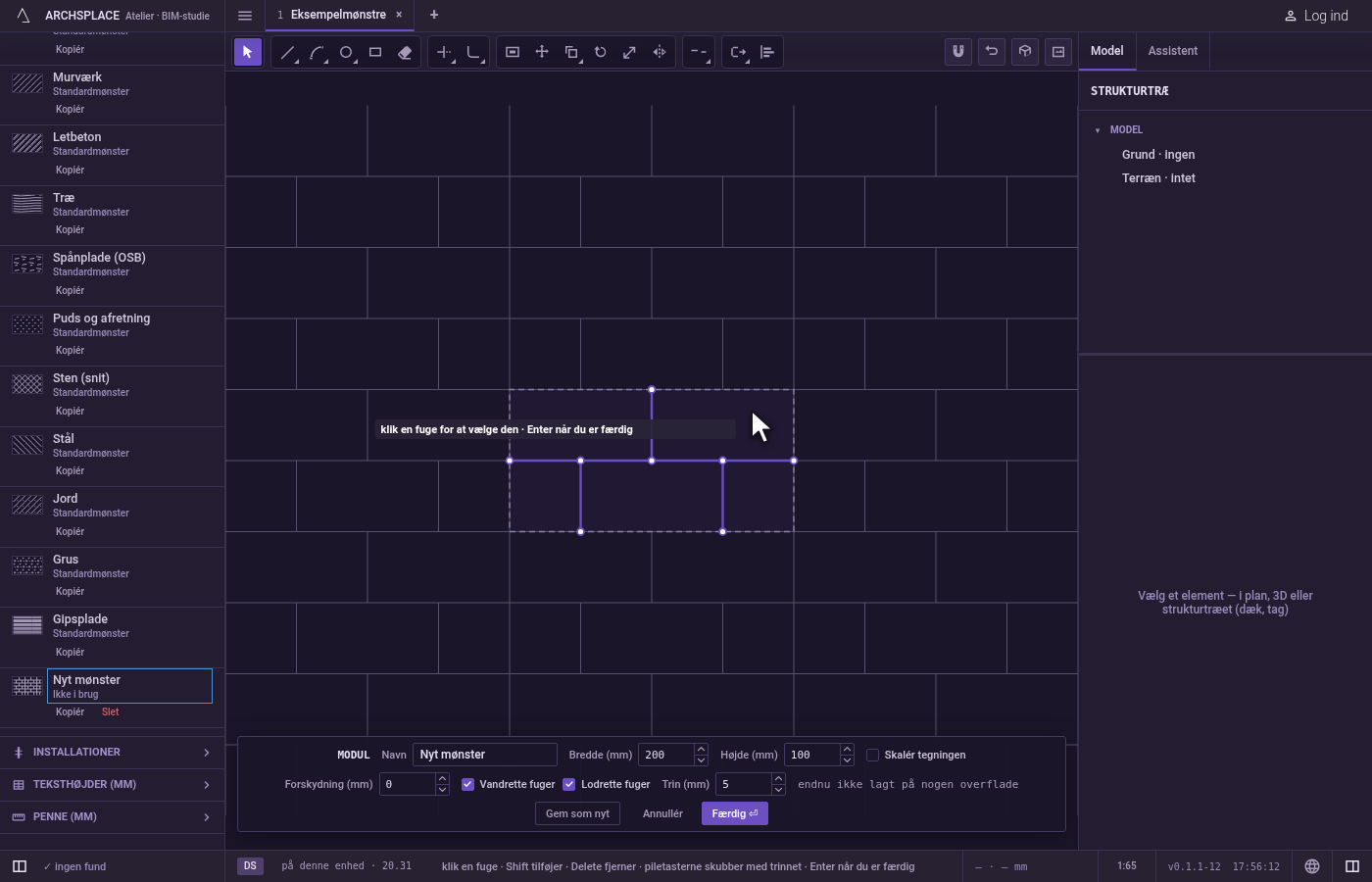The width and height of the screenshot is (1372, 882).
Task: Click the undo arrow icon
Action: coord(992,52)
